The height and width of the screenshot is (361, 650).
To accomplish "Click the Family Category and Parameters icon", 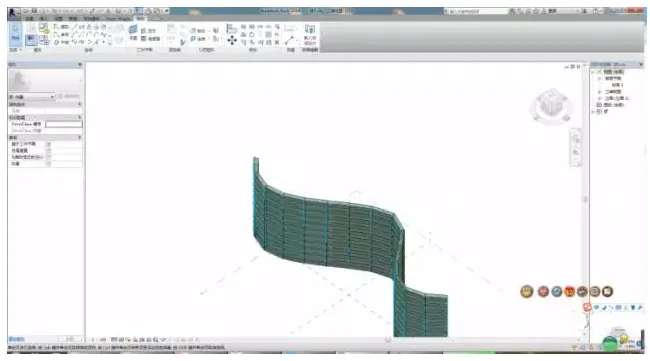I will pyautogui.click(x=44, y=28).
